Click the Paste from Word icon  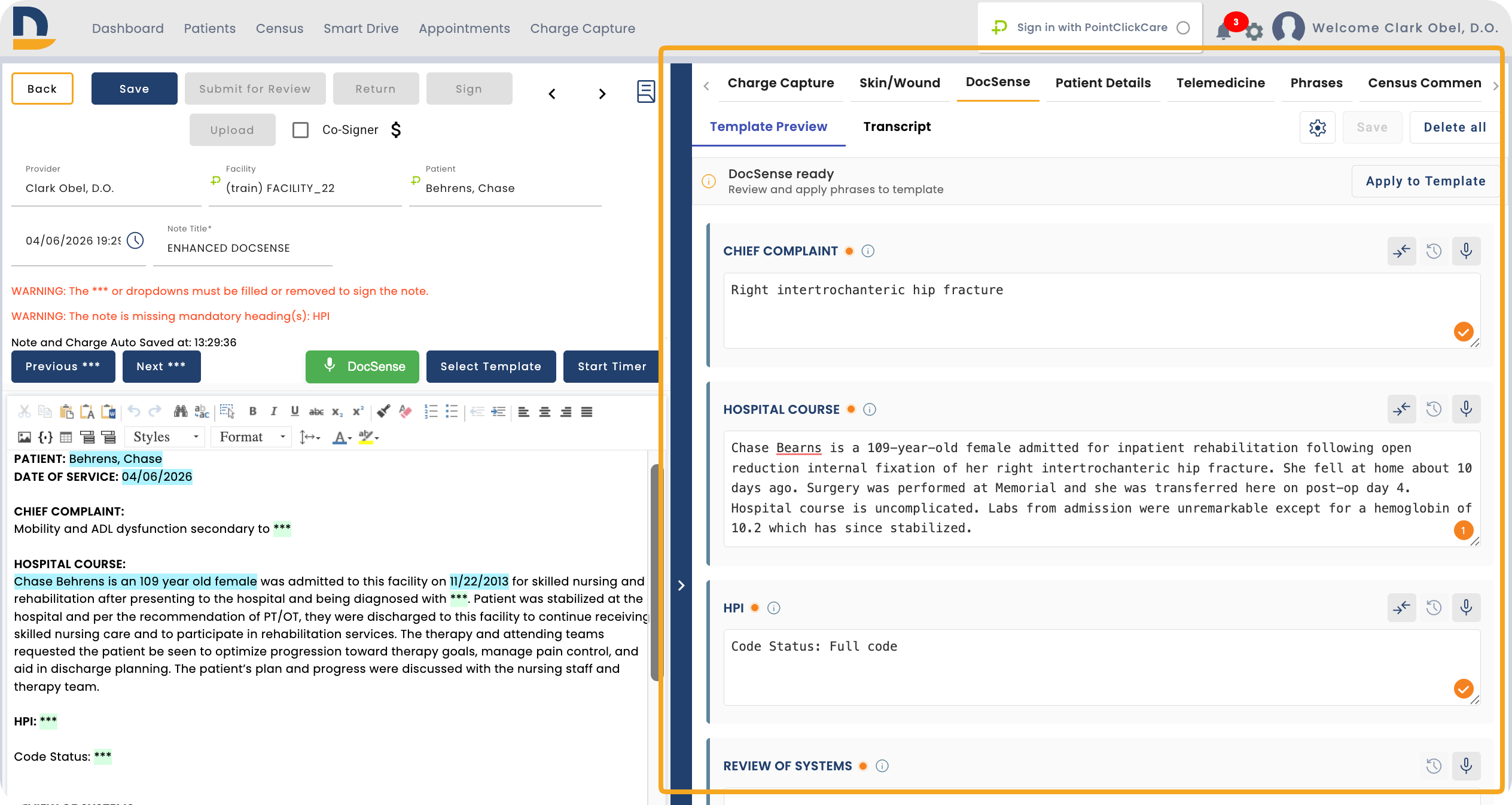(108, 411)
